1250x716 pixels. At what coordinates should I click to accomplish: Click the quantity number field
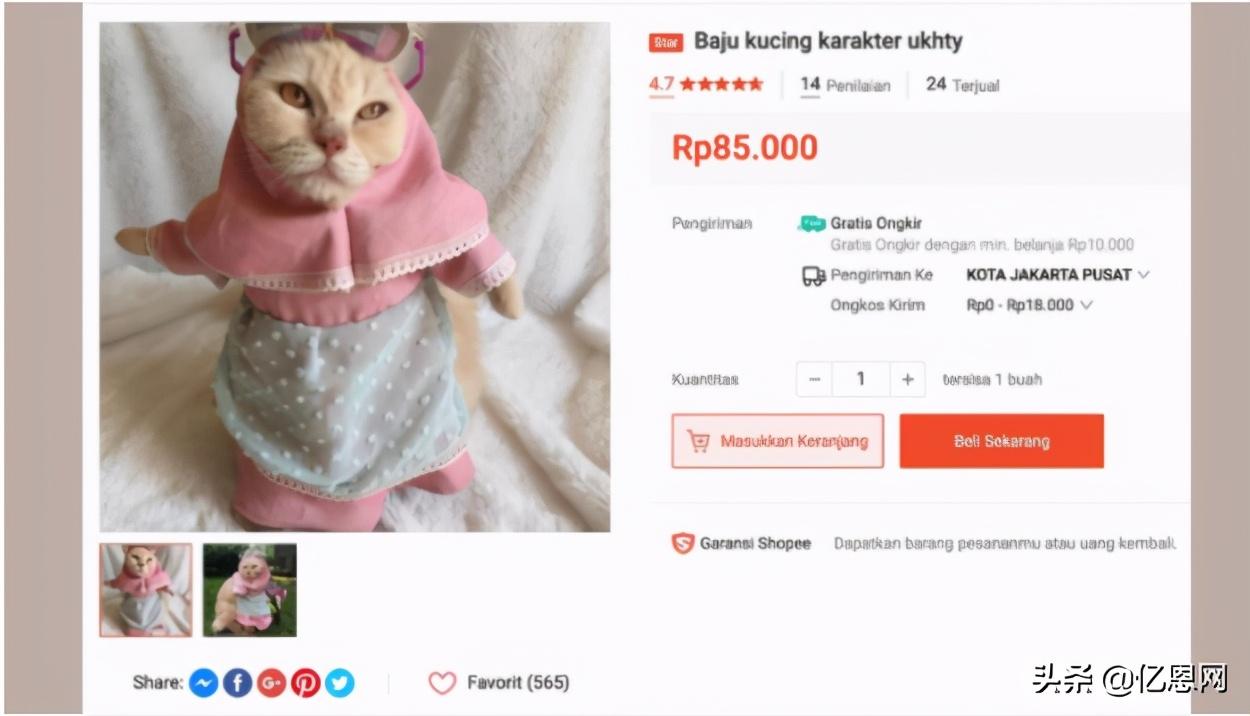pyautogui.click(x=861, y=380)
